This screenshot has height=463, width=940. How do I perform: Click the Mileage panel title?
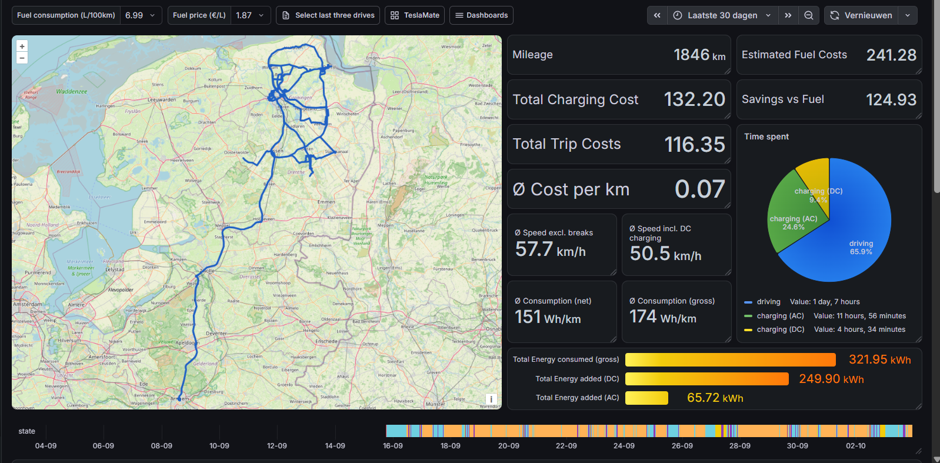click(x=532, y=55)
